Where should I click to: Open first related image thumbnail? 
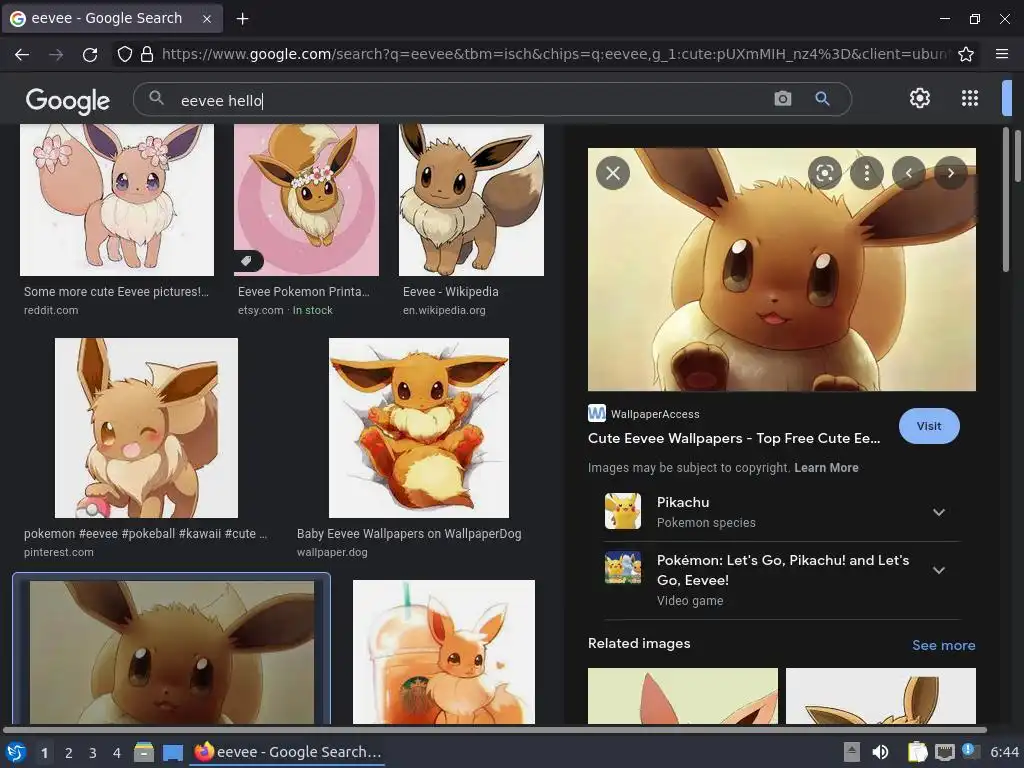682,696
